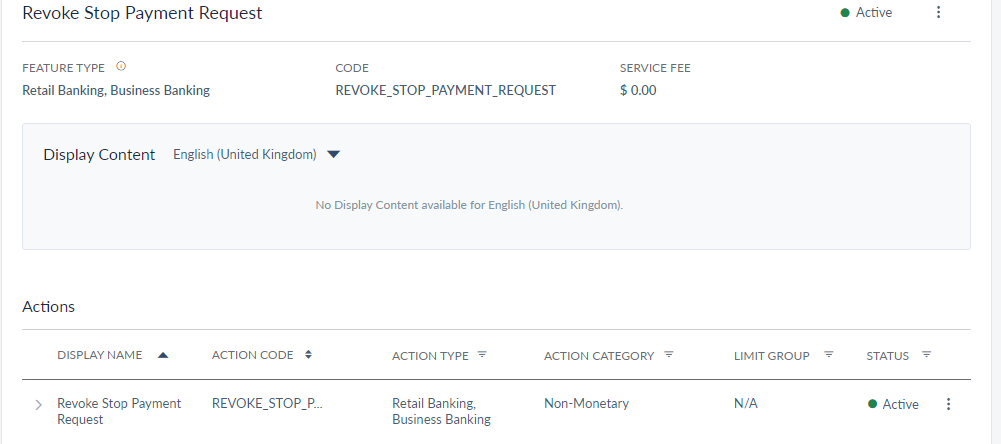Select English (United Kingdom) language selector
Viewport: 1001px width, 444px height.
(245, 154)
